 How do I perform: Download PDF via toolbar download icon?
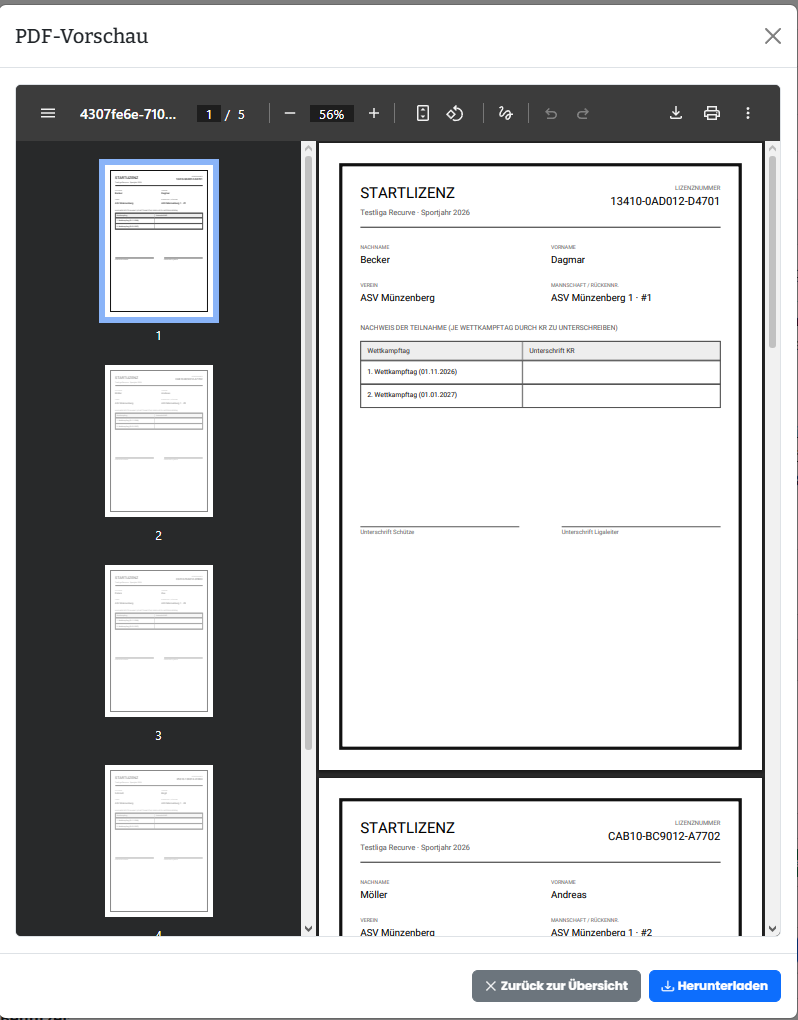pos(676,113)
